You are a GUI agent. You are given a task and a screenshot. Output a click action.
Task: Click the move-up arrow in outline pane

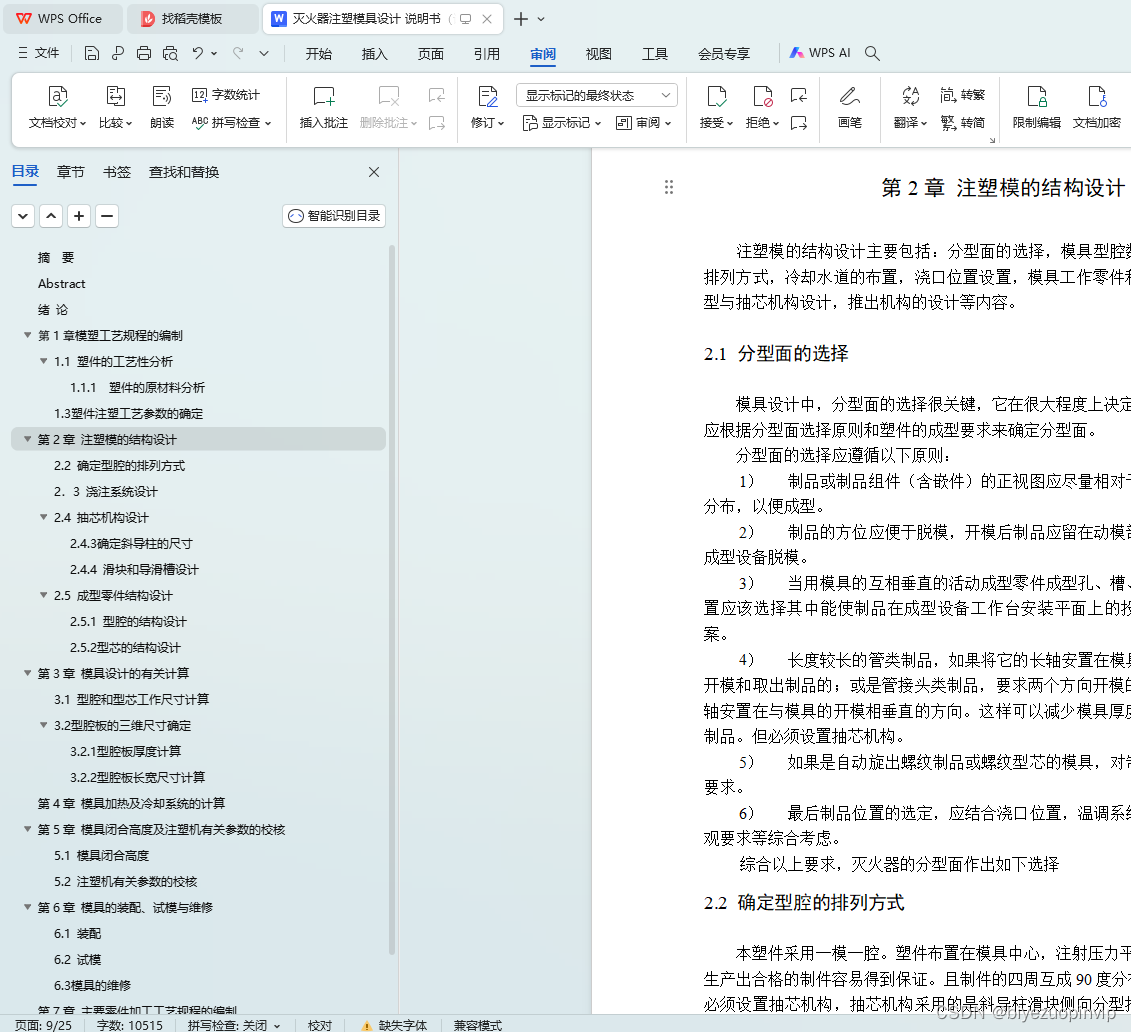pyautogui.click(x=51, y=216)
